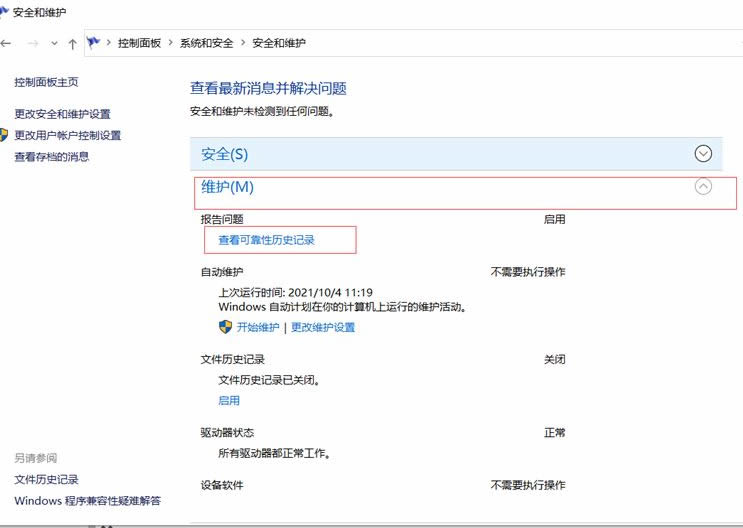Open 查看存档的消息 in sidebar
Viewport: 743px width, 528px height.
tap(51, 156)
